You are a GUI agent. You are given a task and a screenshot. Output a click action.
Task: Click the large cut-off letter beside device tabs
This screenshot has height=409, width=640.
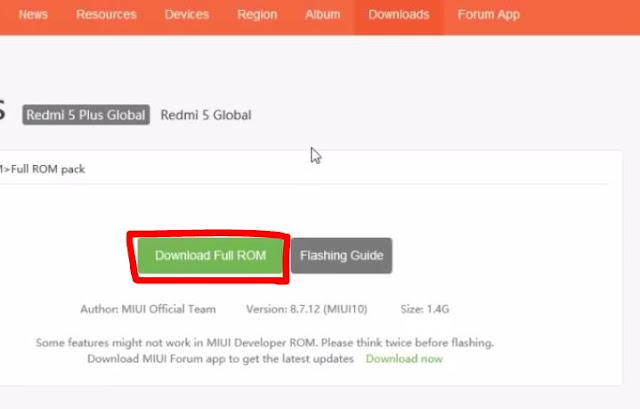pyautogui.click(x=2, y=110)
